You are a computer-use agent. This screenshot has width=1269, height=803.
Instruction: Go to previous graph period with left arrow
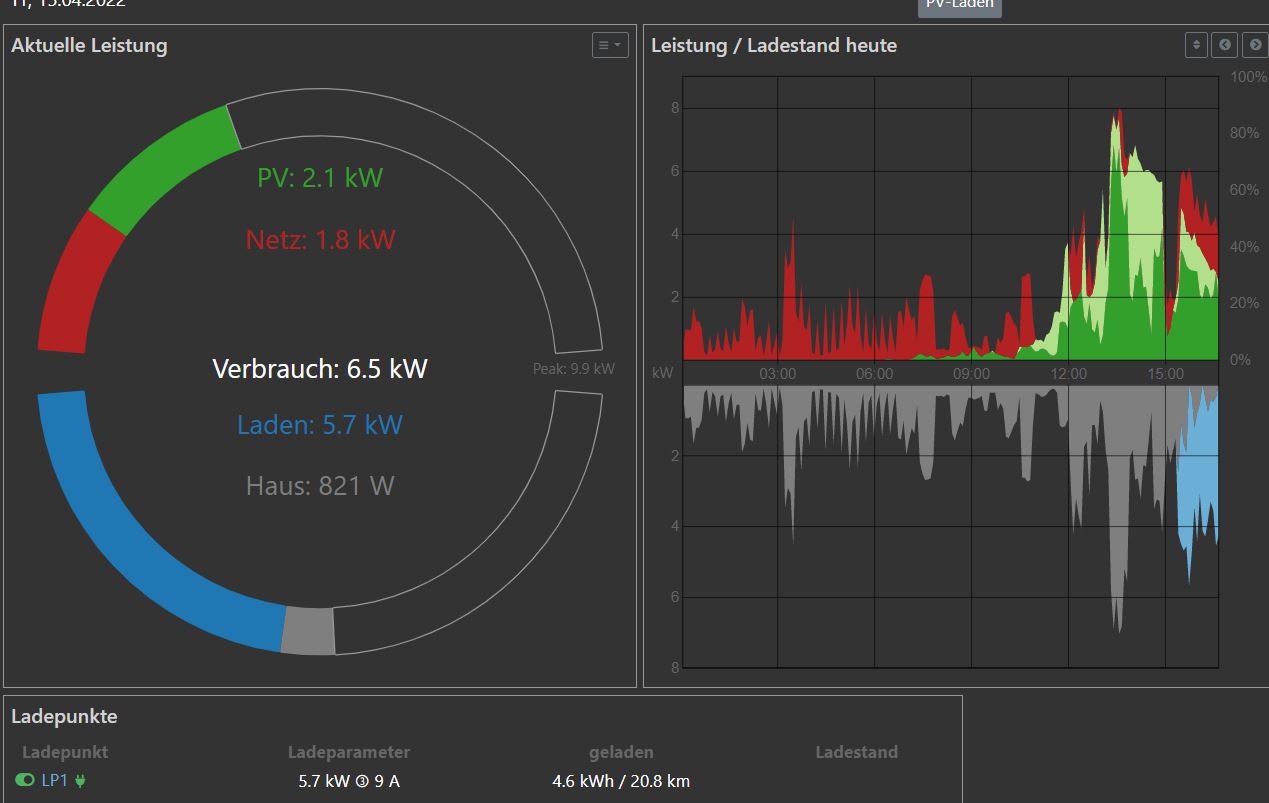point(1224,45)
